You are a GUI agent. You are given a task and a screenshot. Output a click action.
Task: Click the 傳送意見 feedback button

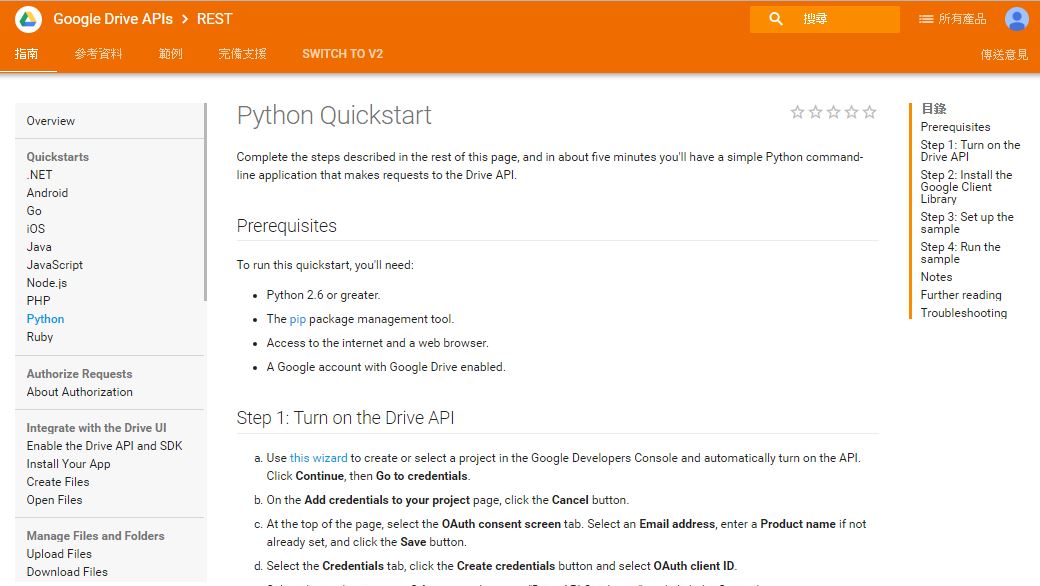tap(1004, 55)
